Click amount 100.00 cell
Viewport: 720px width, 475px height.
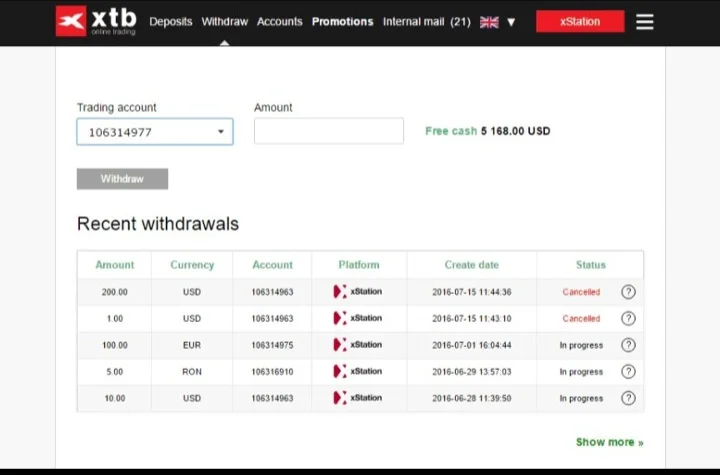click(115, 345)
